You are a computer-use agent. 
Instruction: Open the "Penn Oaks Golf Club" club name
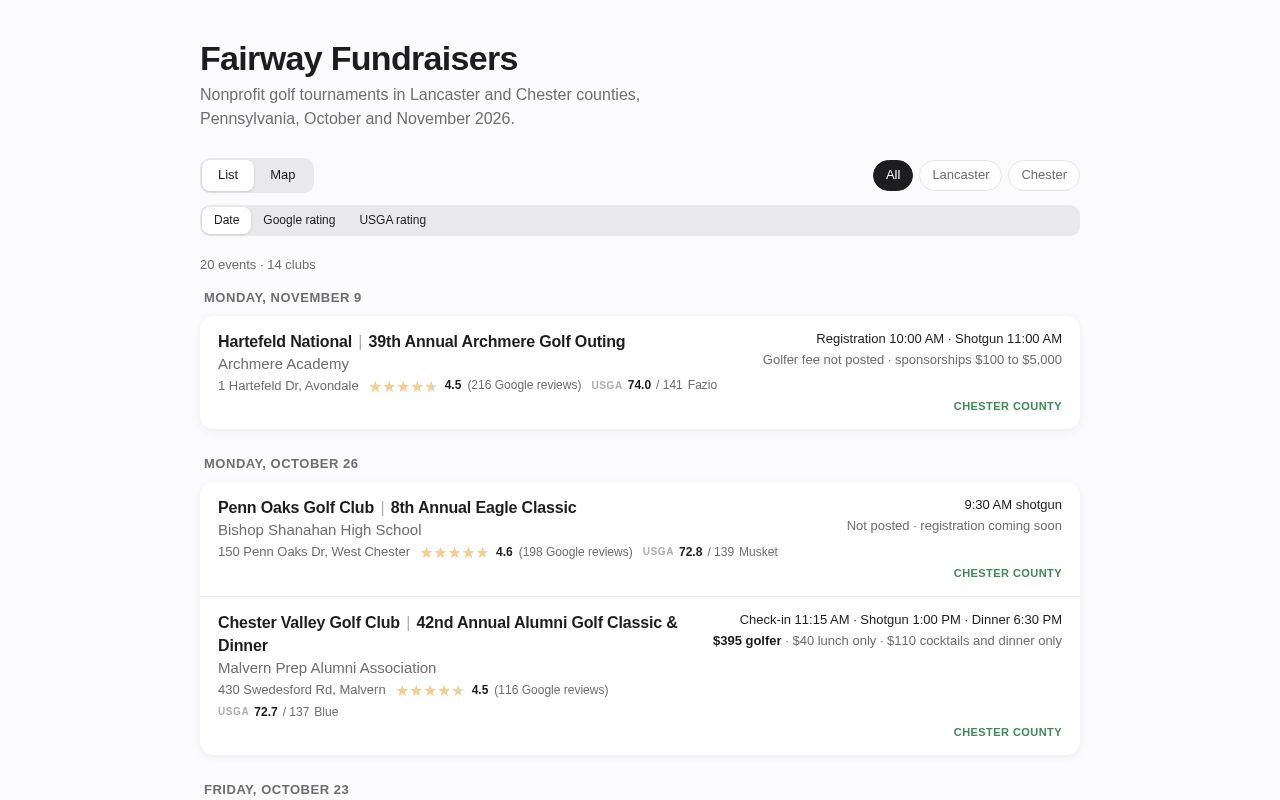pyautogui.click(x=296, y=508)
